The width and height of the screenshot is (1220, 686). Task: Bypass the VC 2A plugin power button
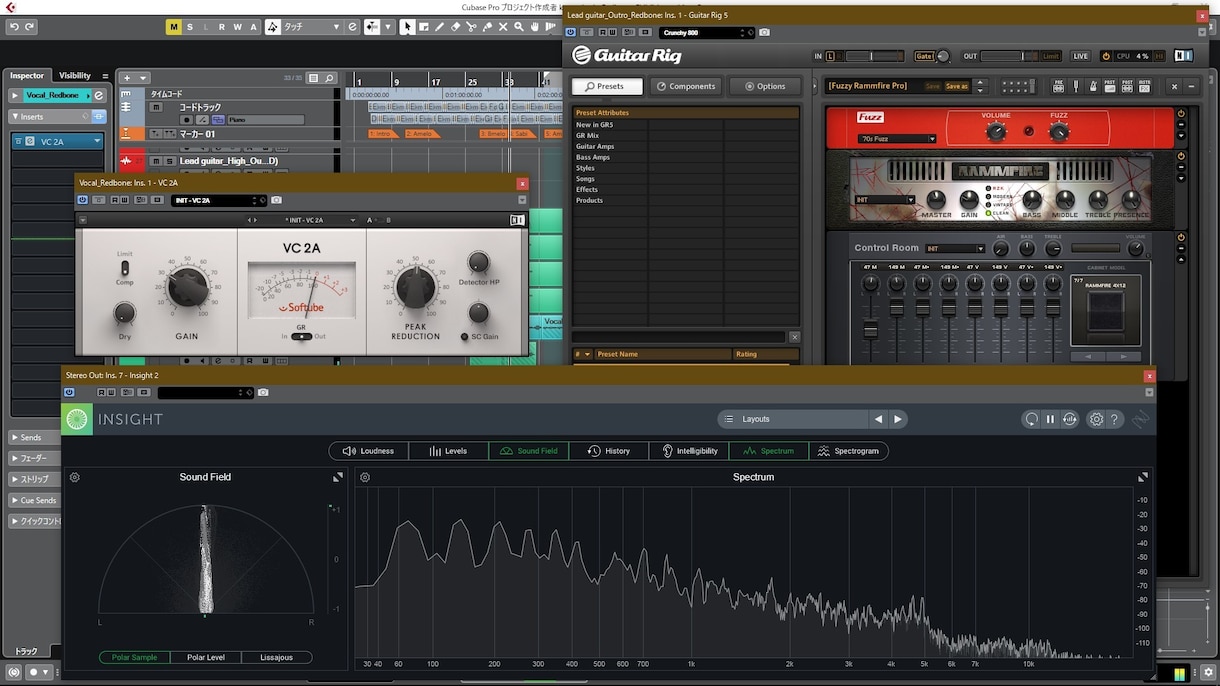(x=84, y=200)
